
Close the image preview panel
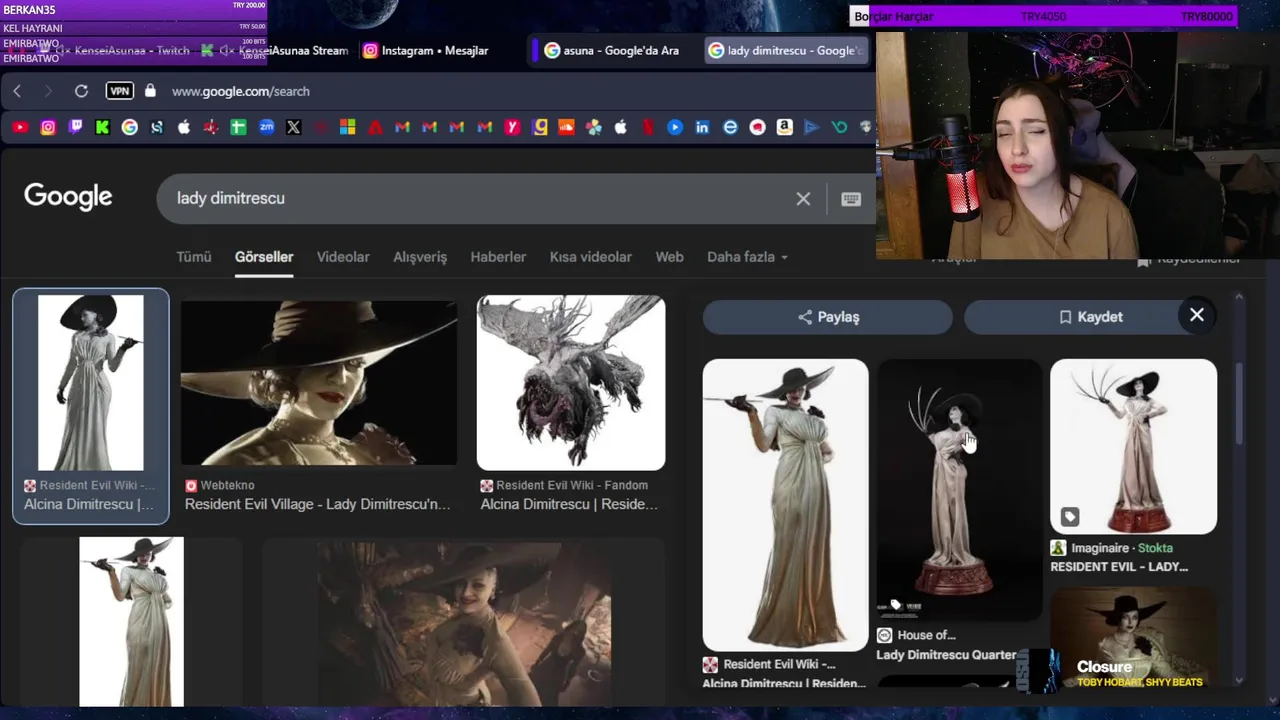tap(1197, 315)
